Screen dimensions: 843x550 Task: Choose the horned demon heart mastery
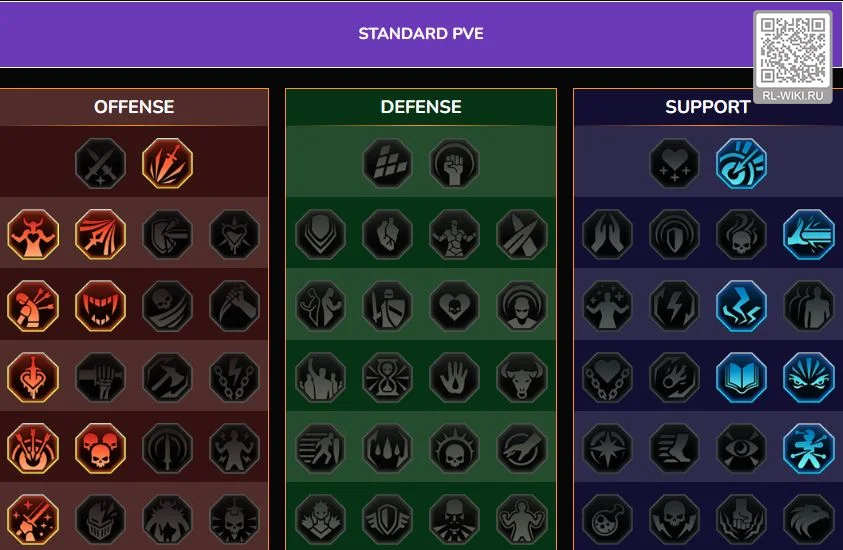tap(33, 234)
